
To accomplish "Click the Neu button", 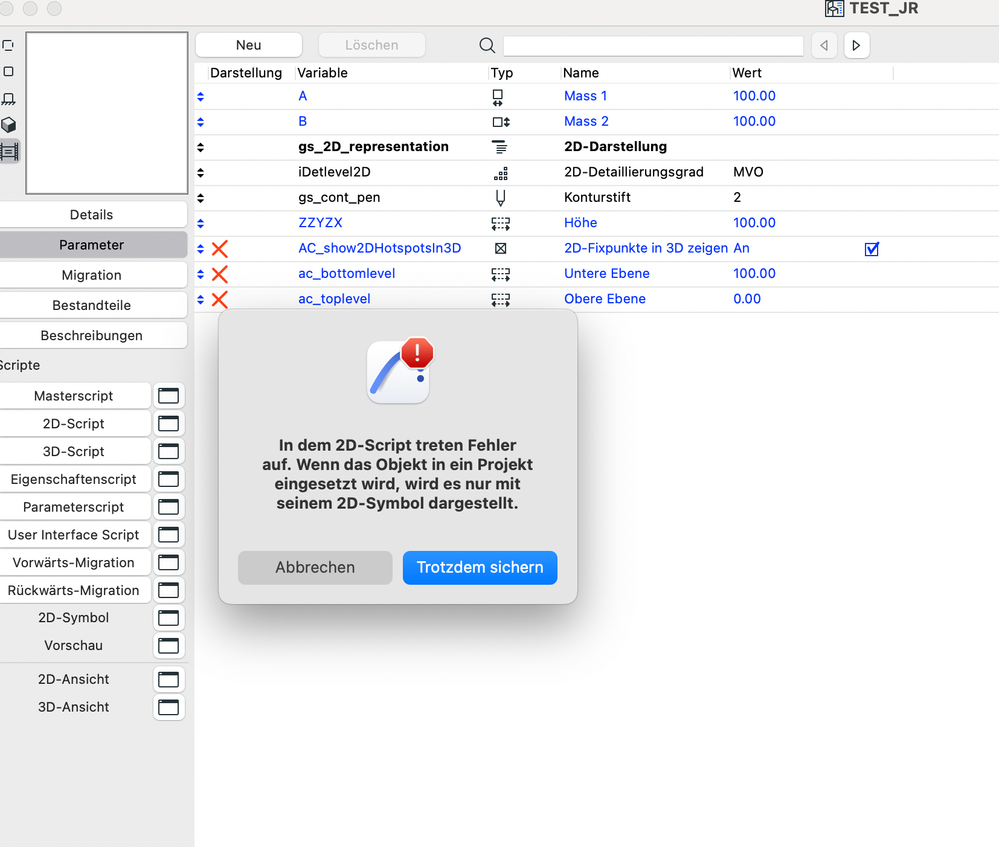I will [x=248, y=45].
